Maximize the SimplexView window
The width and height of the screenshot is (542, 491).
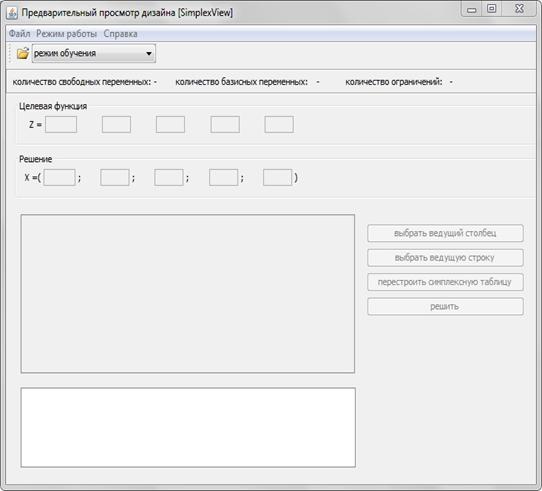click(492, 9)
